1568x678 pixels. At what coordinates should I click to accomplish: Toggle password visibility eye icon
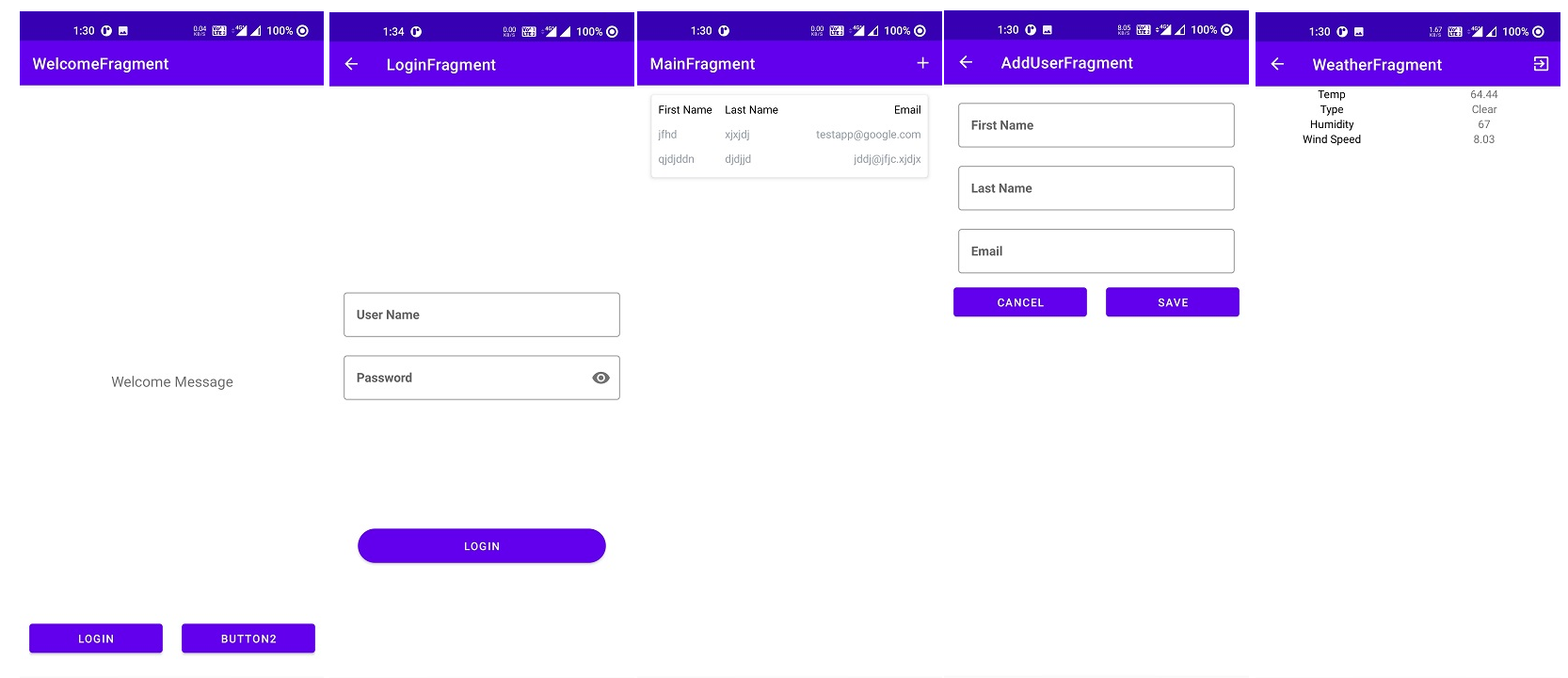pyautogui.click(x=600, y=378)
